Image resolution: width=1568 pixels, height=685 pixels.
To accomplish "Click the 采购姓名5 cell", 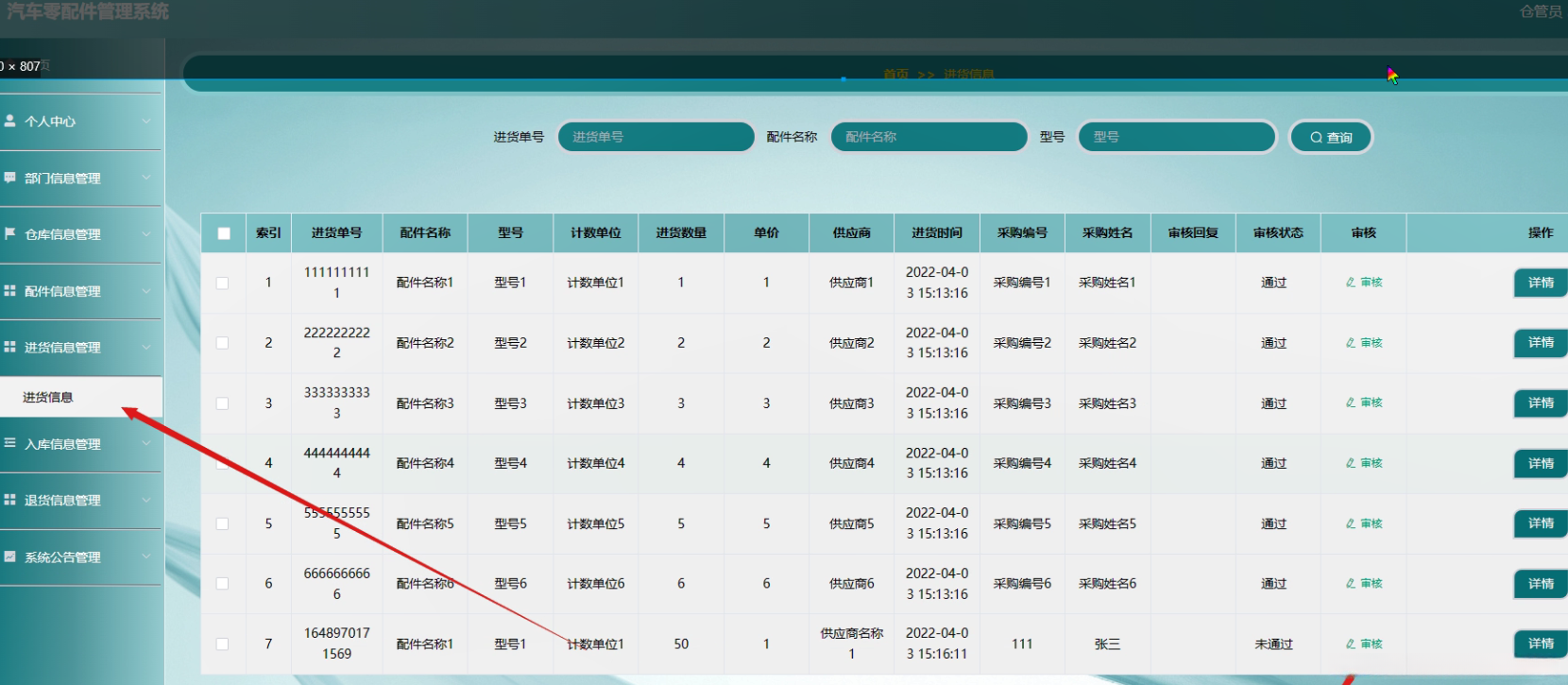I will 1108,523.
